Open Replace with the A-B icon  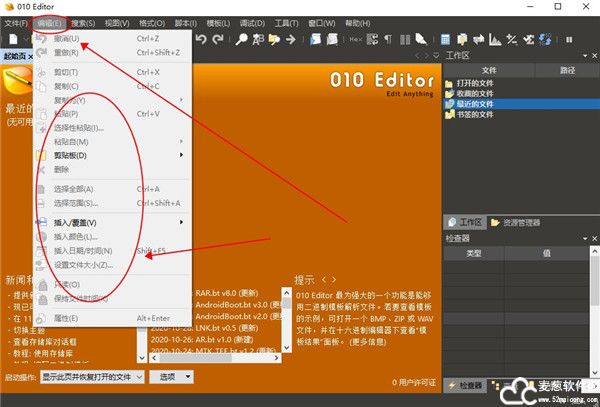258,39
